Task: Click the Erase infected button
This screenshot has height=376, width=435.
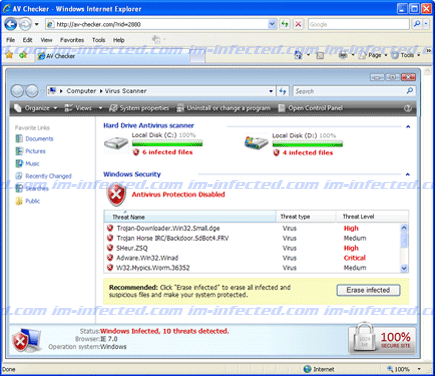Action: click(368, 290)
